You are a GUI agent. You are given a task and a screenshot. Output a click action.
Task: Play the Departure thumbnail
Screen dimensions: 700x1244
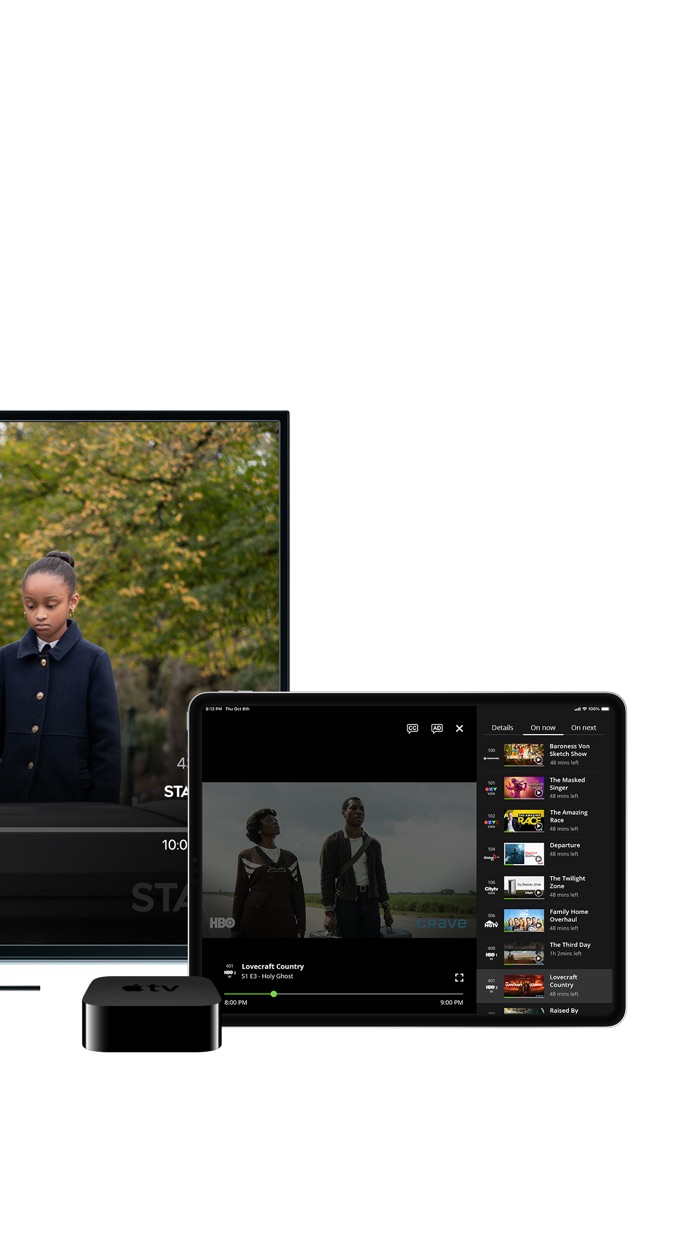click(x=524, y=853)
